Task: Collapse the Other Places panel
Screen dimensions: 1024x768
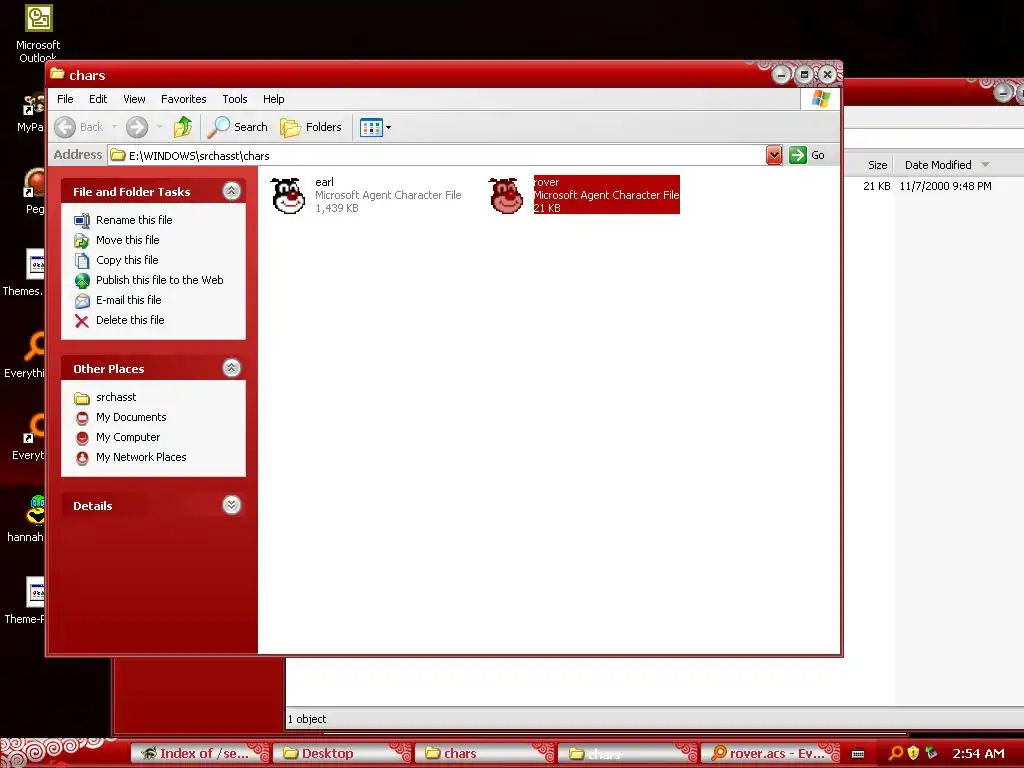Action: [x=231, y=368]
